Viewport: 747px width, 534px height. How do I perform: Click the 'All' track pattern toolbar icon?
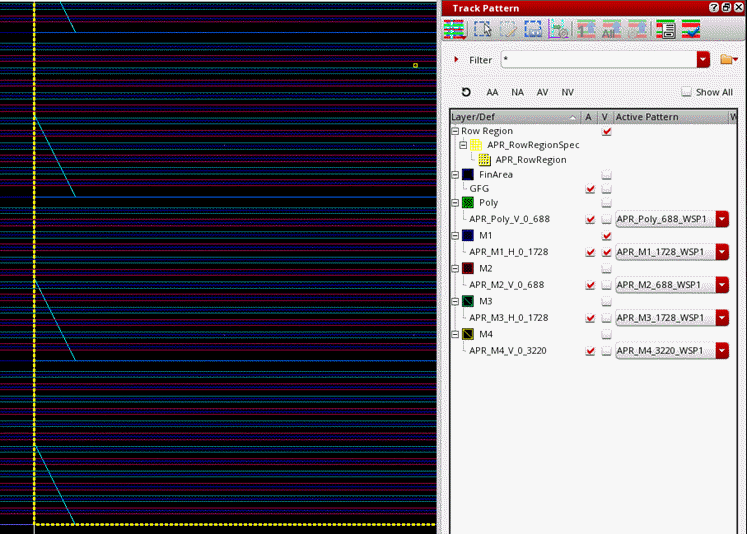[x=611, y=30]
